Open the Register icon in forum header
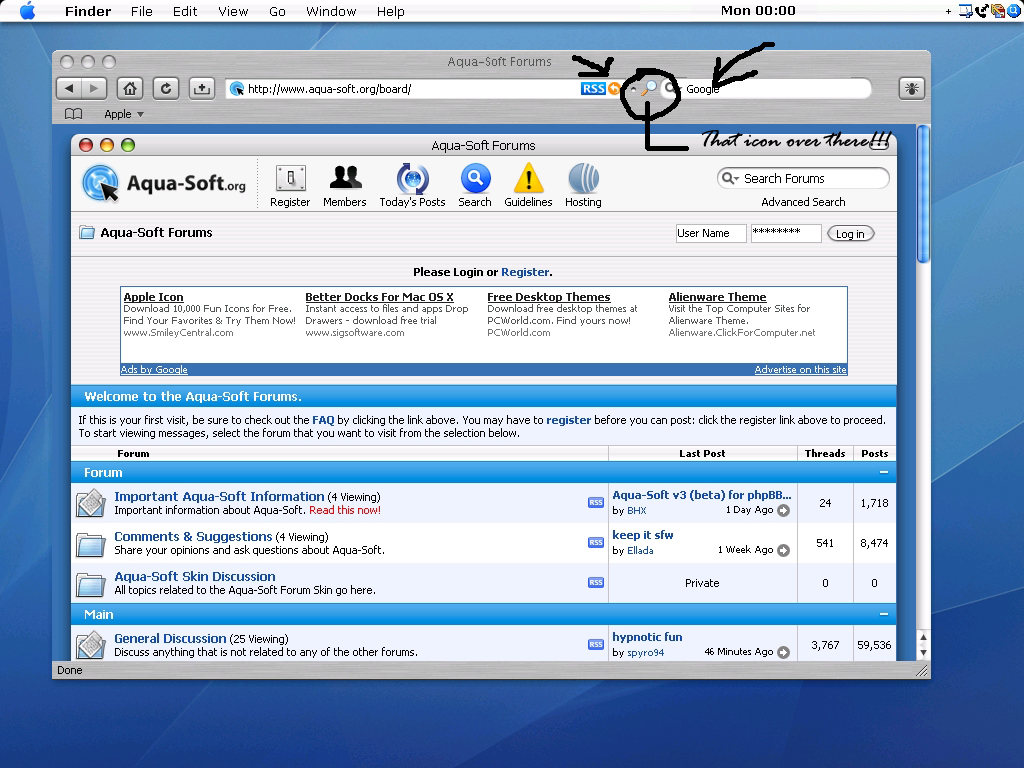 pyautogui.click(x=290, y=186)
